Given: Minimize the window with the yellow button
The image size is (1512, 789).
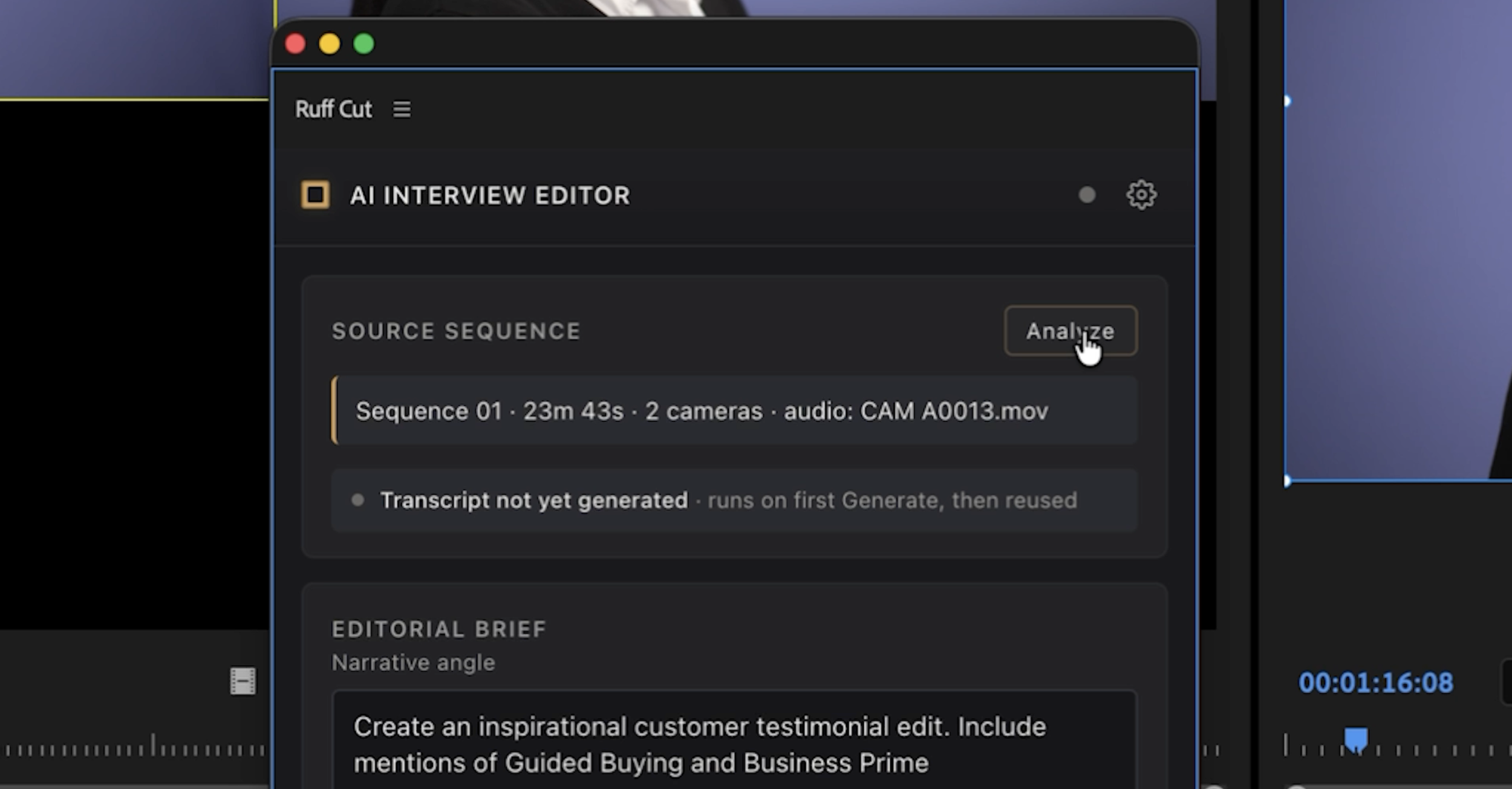Looking at the screenshot, I should pyautogui.click(x=330, y=44).
